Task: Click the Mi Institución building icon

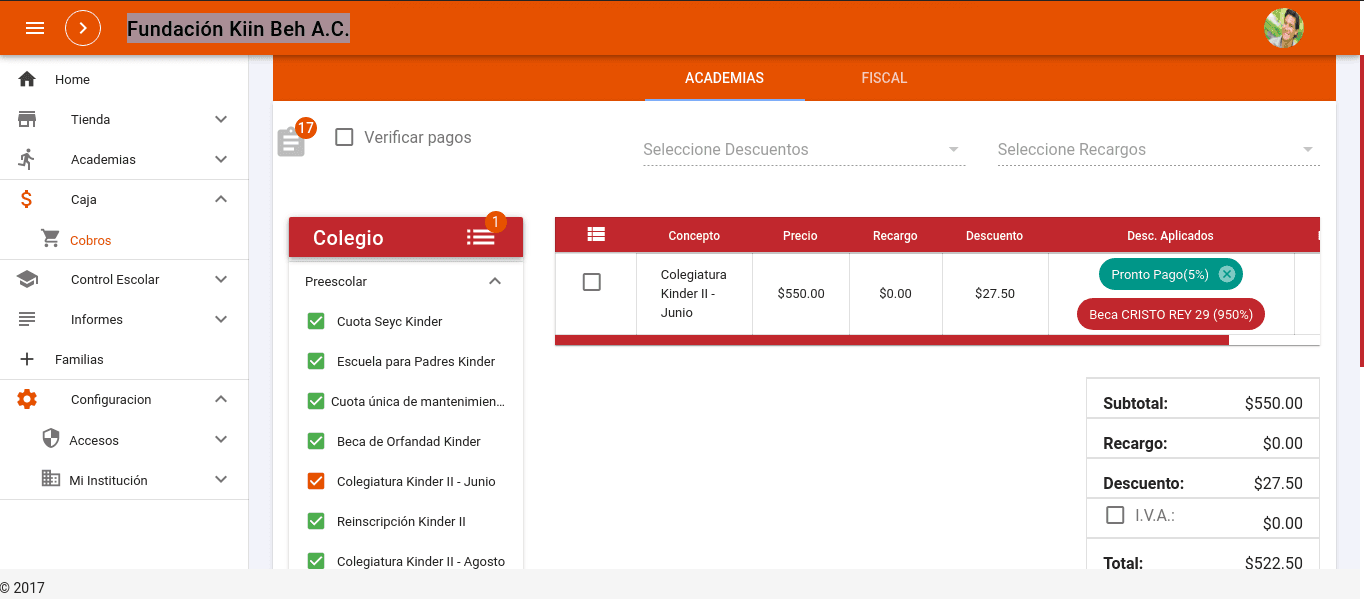Action: tap(51, 479)
